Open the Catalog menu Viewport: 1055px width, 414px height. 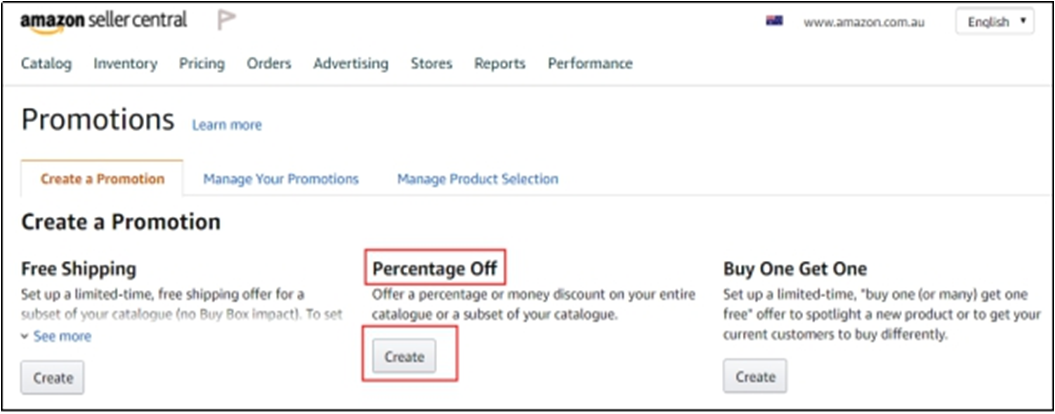(x=46, y=63)
